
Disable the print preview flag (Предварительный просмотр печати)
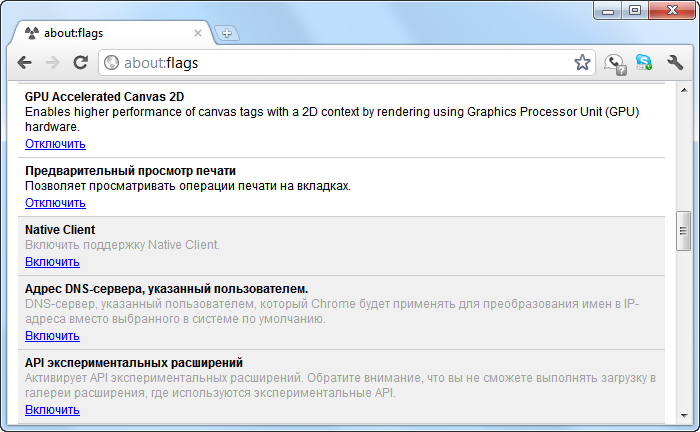point(55,203)
